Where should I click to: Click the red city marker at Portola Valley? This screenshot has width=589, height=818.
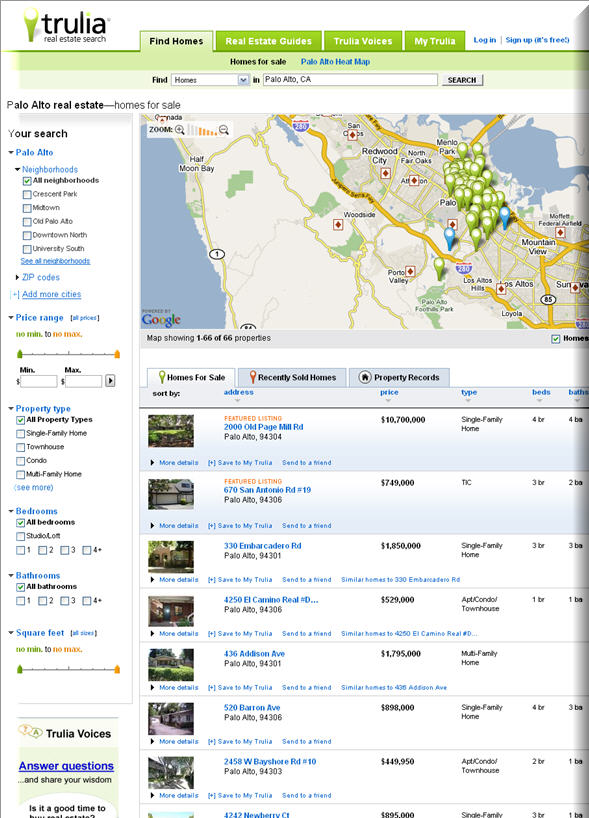tap(410, 271)
